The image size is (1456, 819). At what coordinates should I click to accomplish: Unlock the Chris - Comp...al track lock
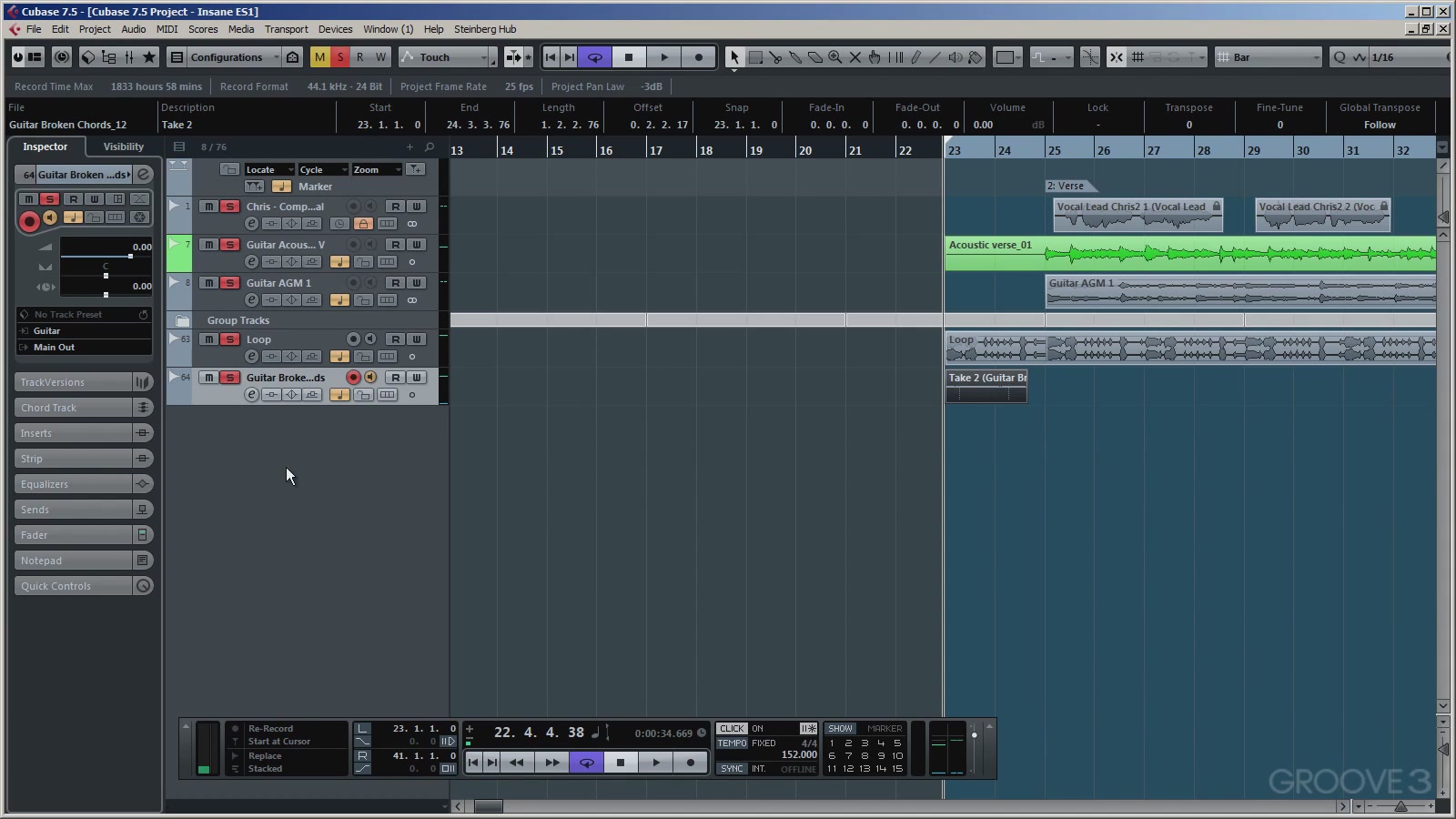pos(363,224)
